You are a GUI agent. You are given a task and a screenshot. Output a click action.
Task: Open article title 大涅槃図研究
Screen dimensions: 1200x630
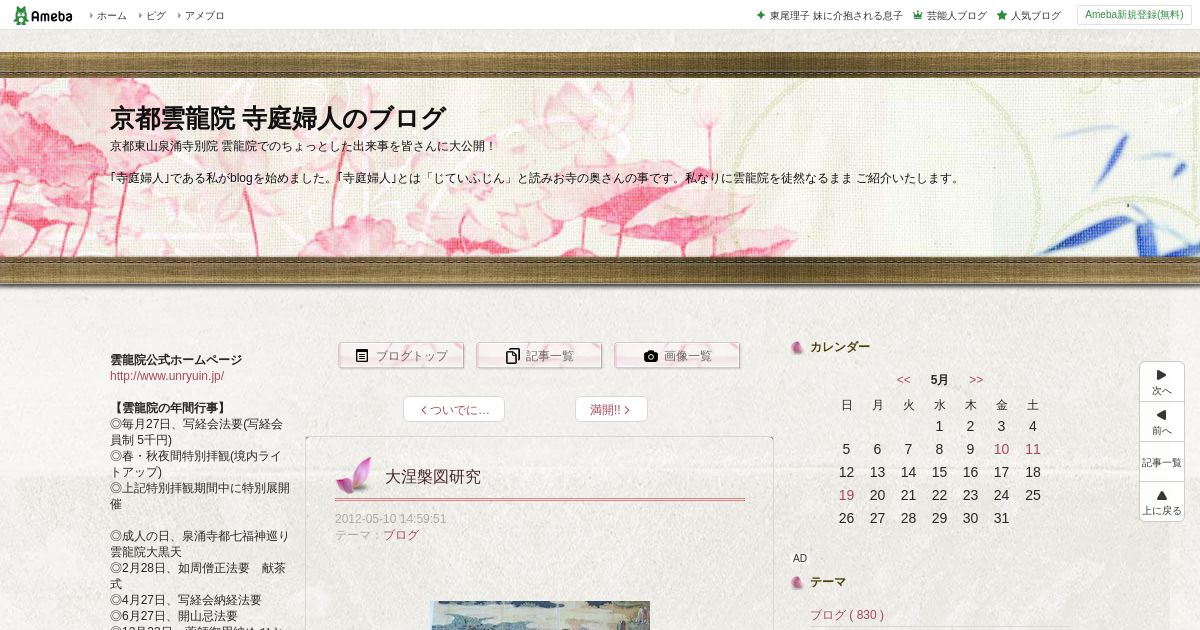(433, 477)
